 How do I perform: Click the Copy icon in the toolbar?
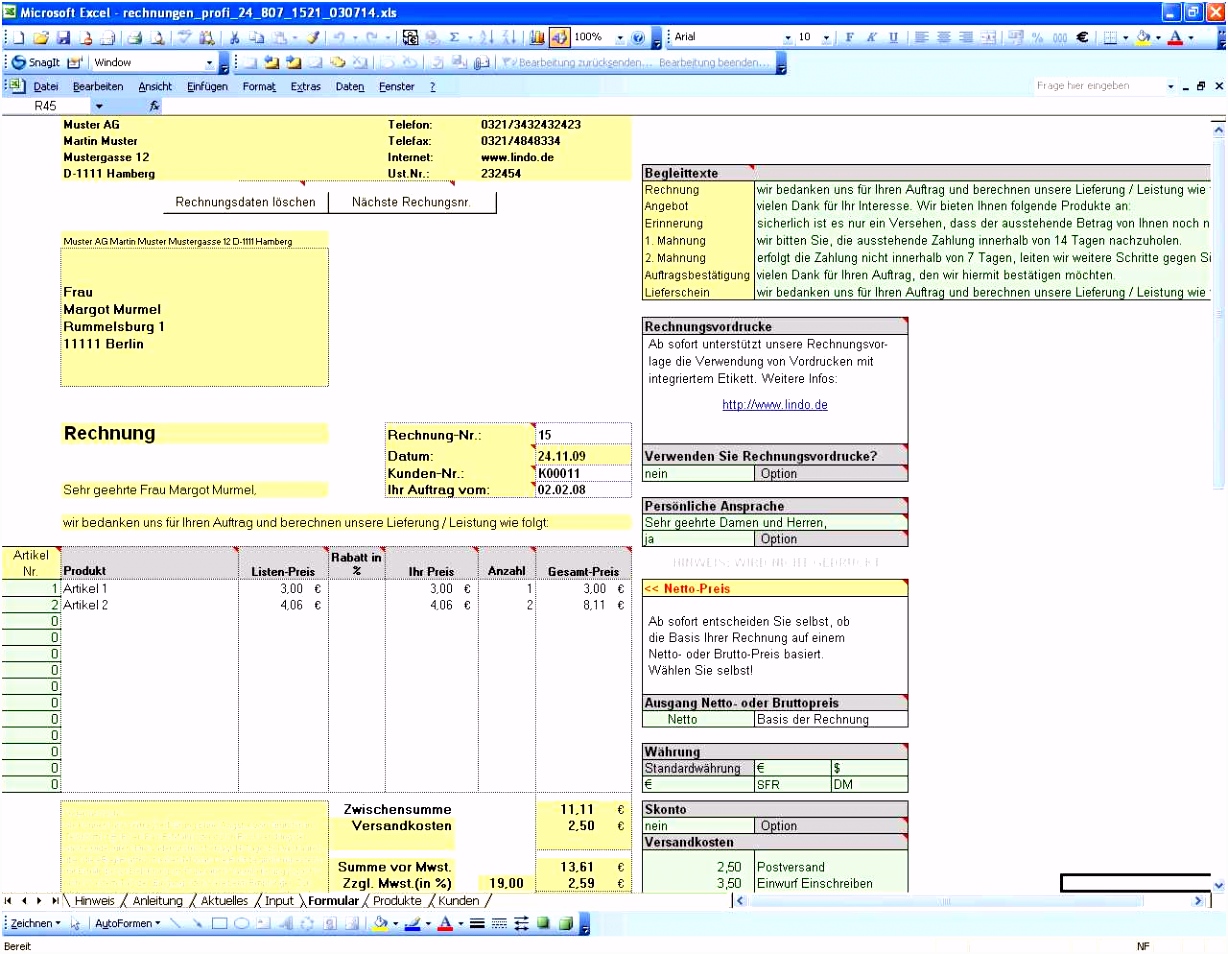[x=258, y=38]
